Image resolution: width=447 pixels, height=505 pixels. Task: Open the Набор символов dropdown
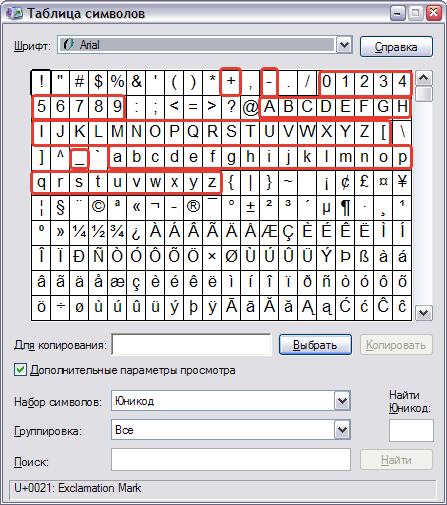tap(342, 401)
